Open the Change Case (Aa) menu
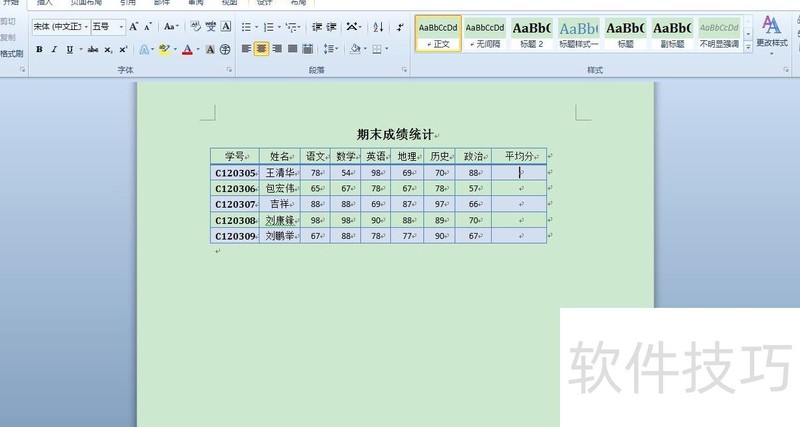The width and height of the screenshot is (800, 427). [170, 27]
